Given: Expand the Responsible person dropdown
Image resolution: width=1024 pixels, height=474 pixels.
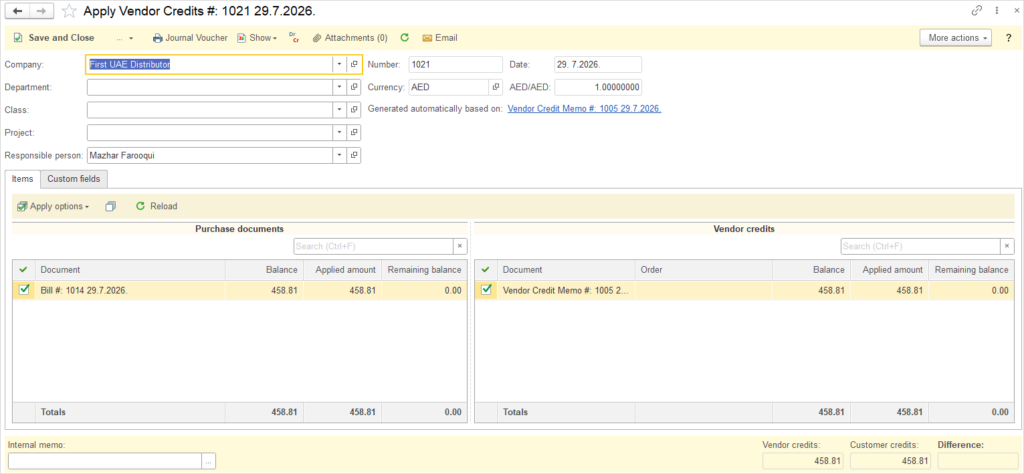Looking at the screenshot, I should (339, 155).
